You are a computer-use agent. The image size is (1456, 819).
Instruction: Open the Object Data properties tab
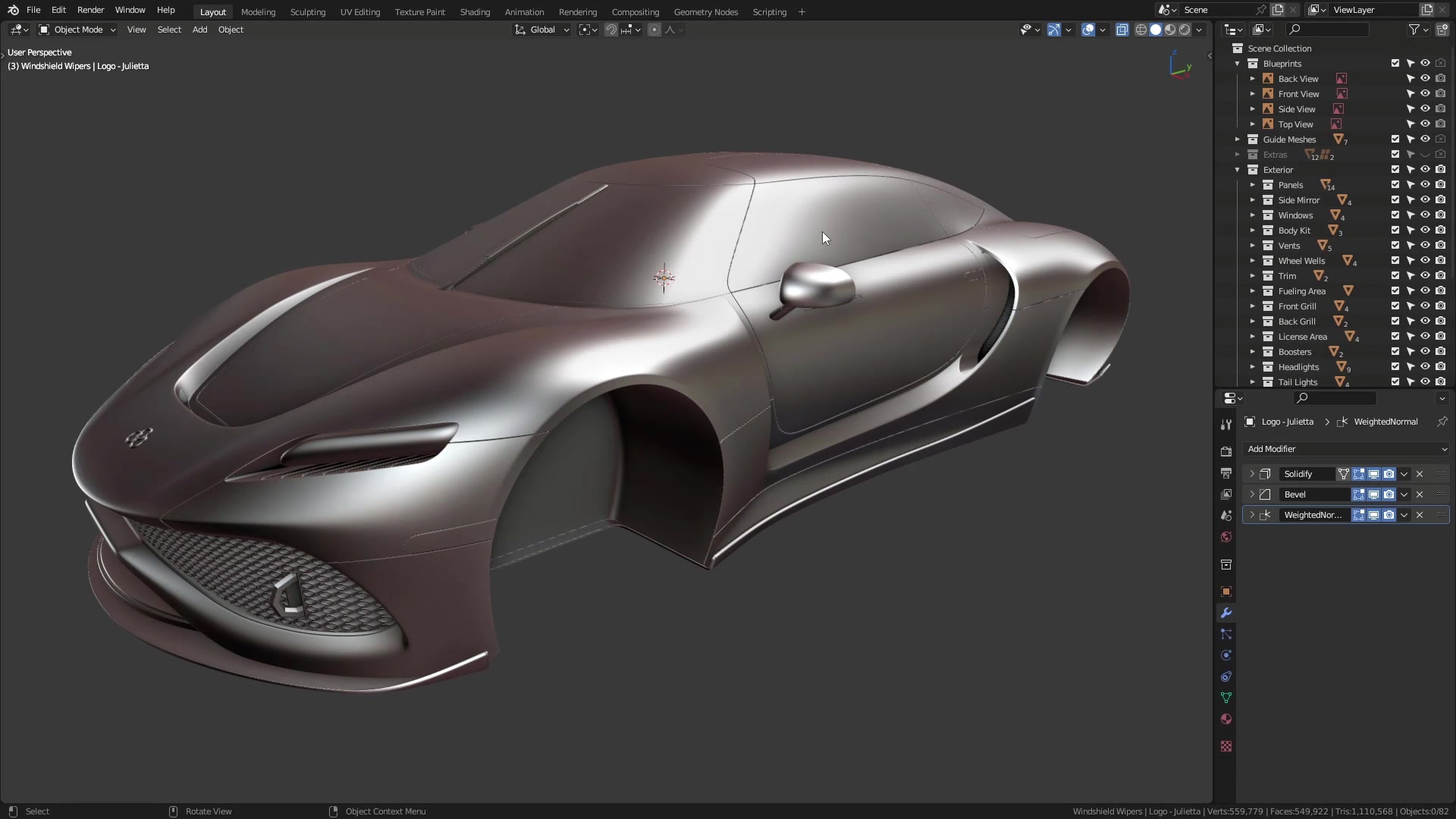(x=1226, y=698)
